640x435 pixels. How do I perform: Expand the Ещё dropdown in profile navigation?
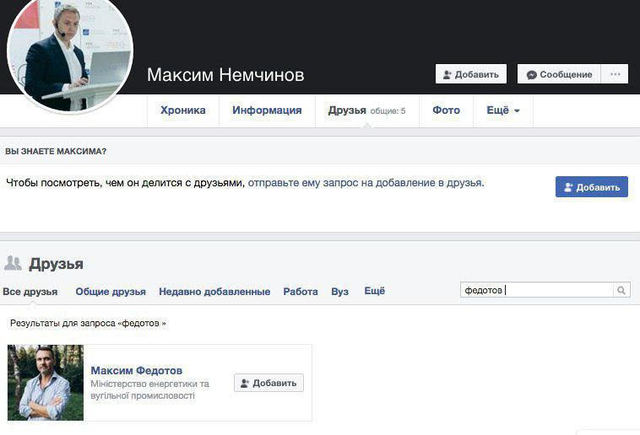click(503, 110)
